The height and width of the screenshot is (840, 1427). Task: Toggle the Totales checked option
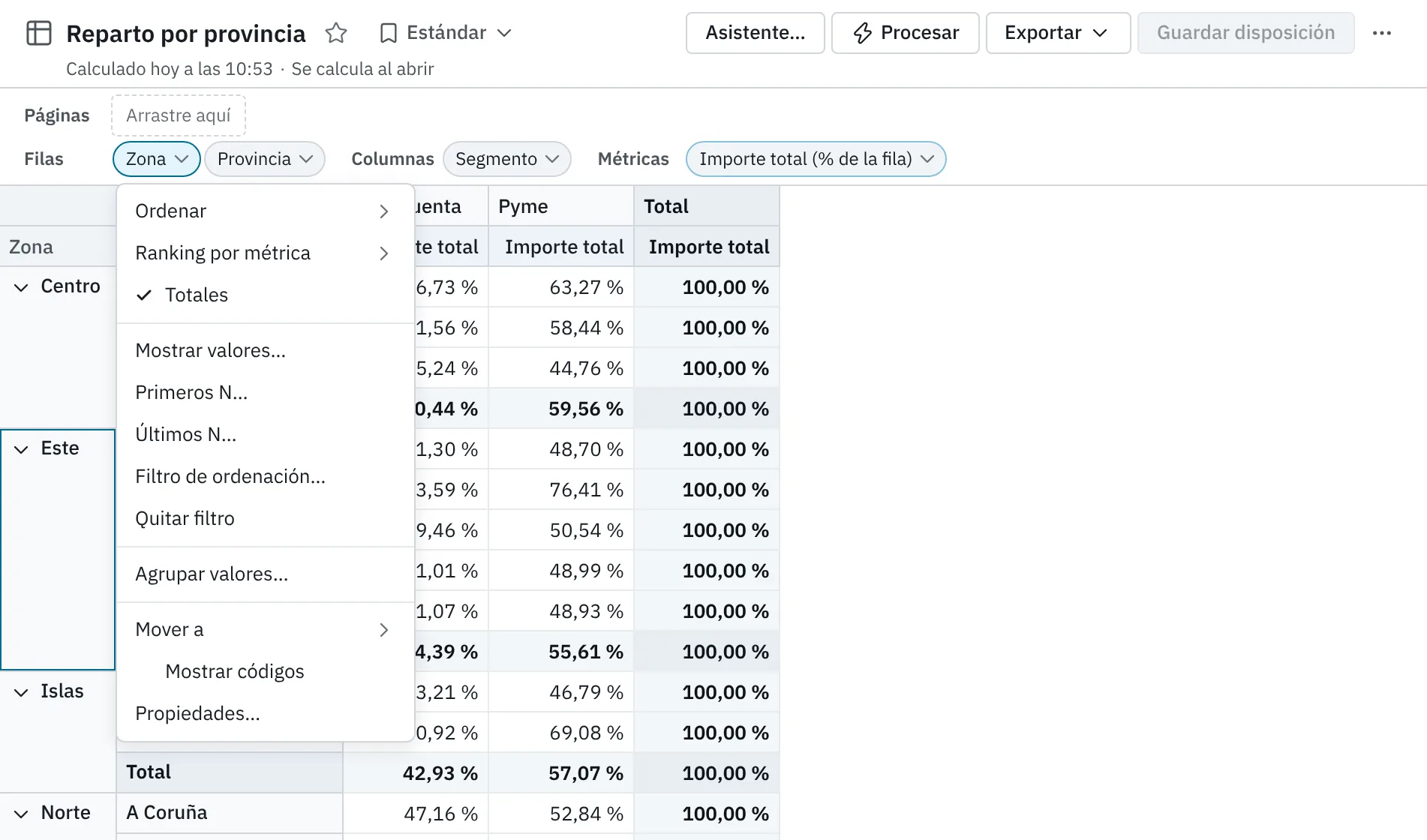point(266,295)
